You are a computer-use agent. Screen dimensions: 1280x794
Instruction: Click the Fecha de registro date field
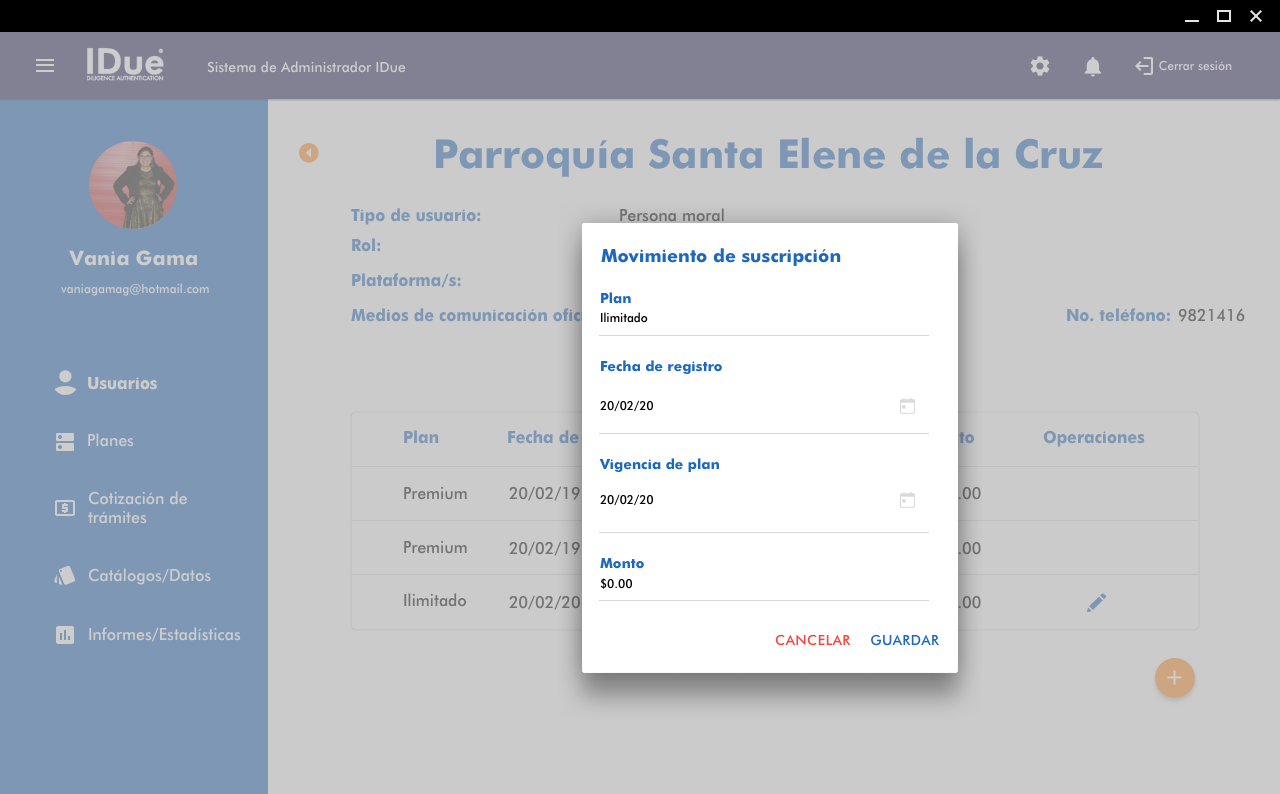tap(740, 406)
